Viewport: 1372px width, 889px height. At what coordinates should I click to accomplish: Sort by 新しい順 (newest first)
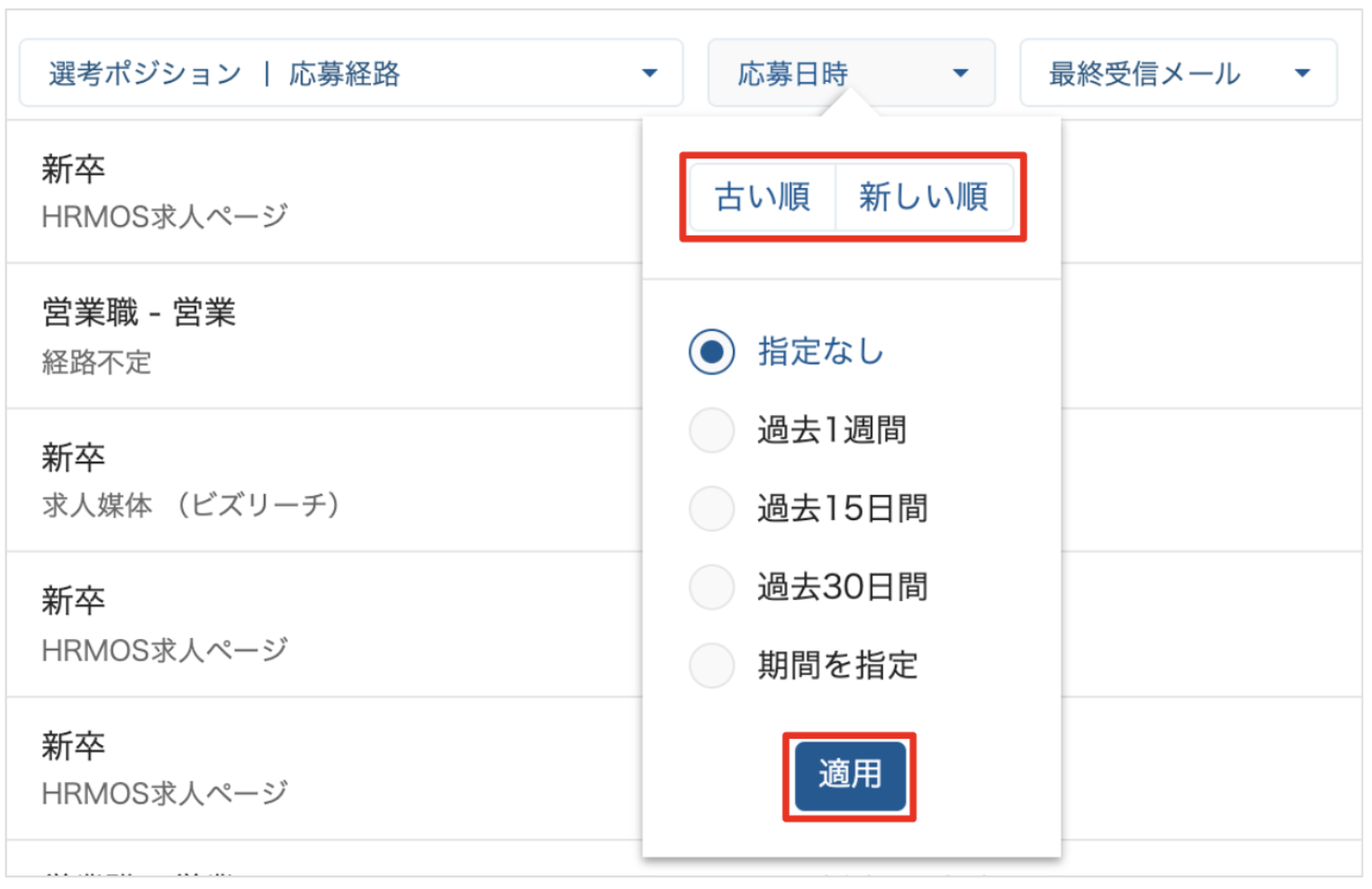coord(924,196)
